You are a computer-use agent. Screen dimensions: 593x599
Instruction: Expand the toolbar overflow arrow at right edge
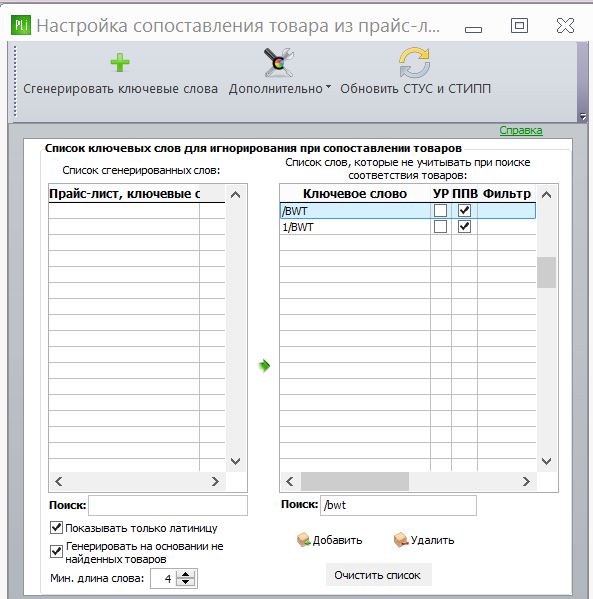point(583,116)
